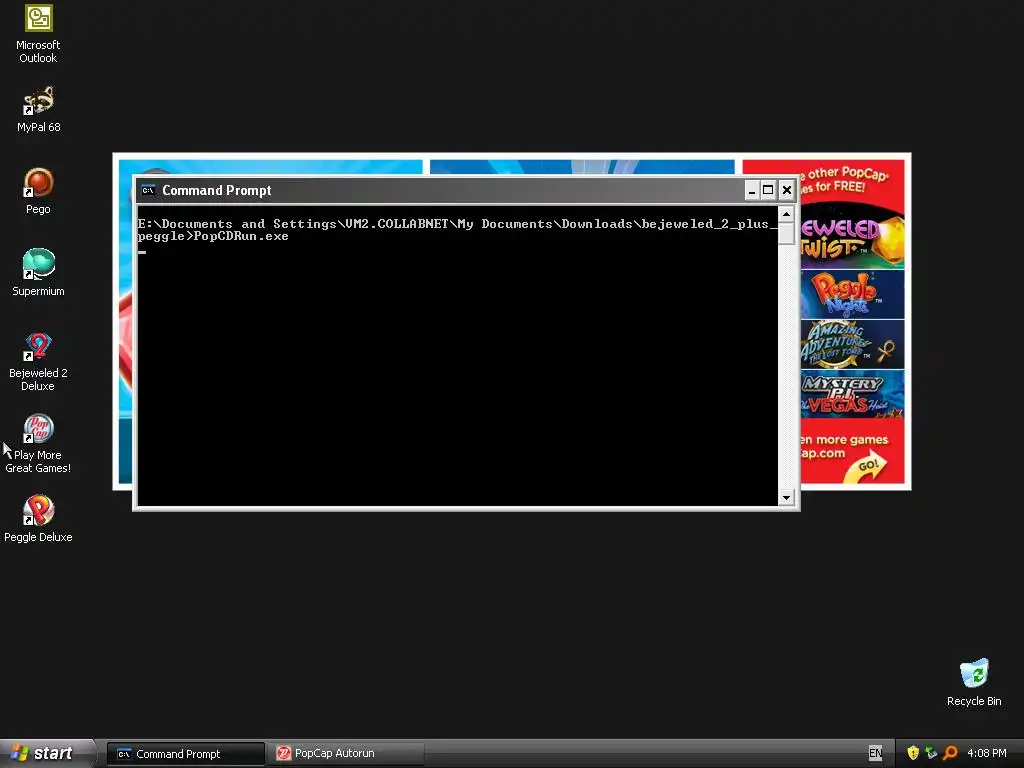Click the PopCDRun.exe command line text
This screenshot has width=1024, height=768.
241,236
